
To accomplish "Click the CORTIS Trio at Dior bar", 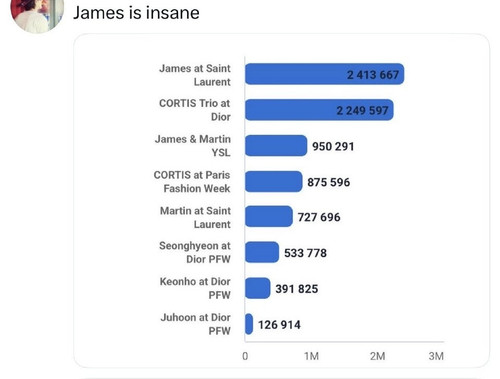I will tap(319, 110).
